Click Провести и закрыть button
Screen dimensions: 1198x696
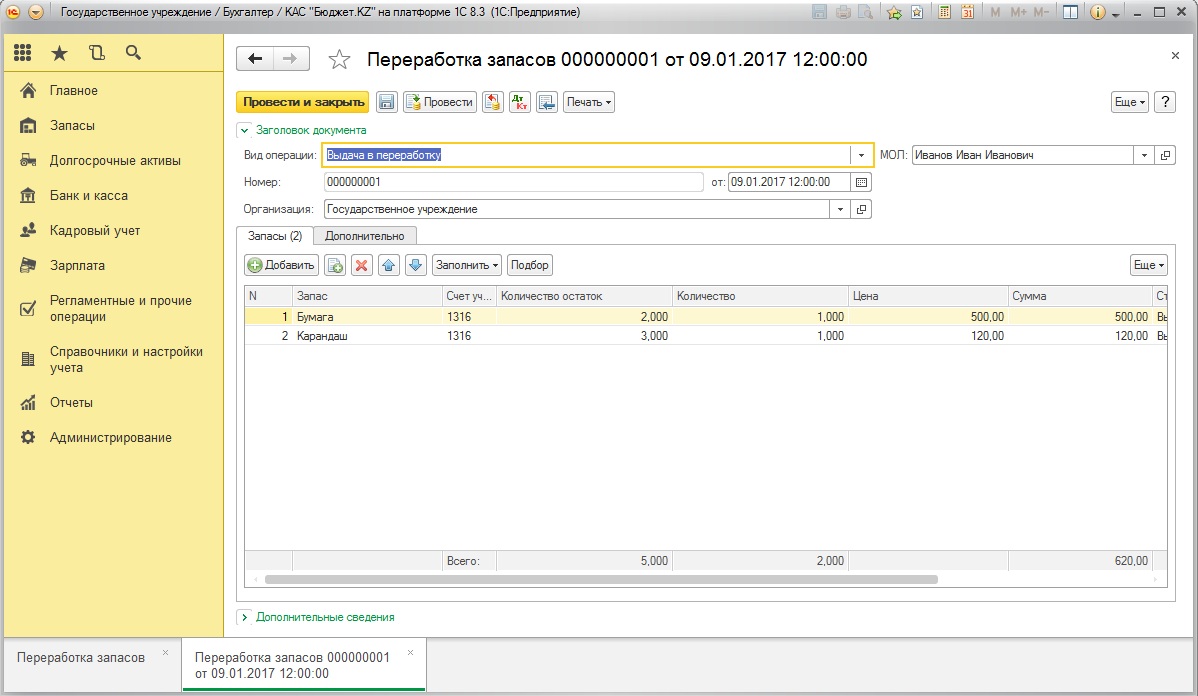pos(303,102)
